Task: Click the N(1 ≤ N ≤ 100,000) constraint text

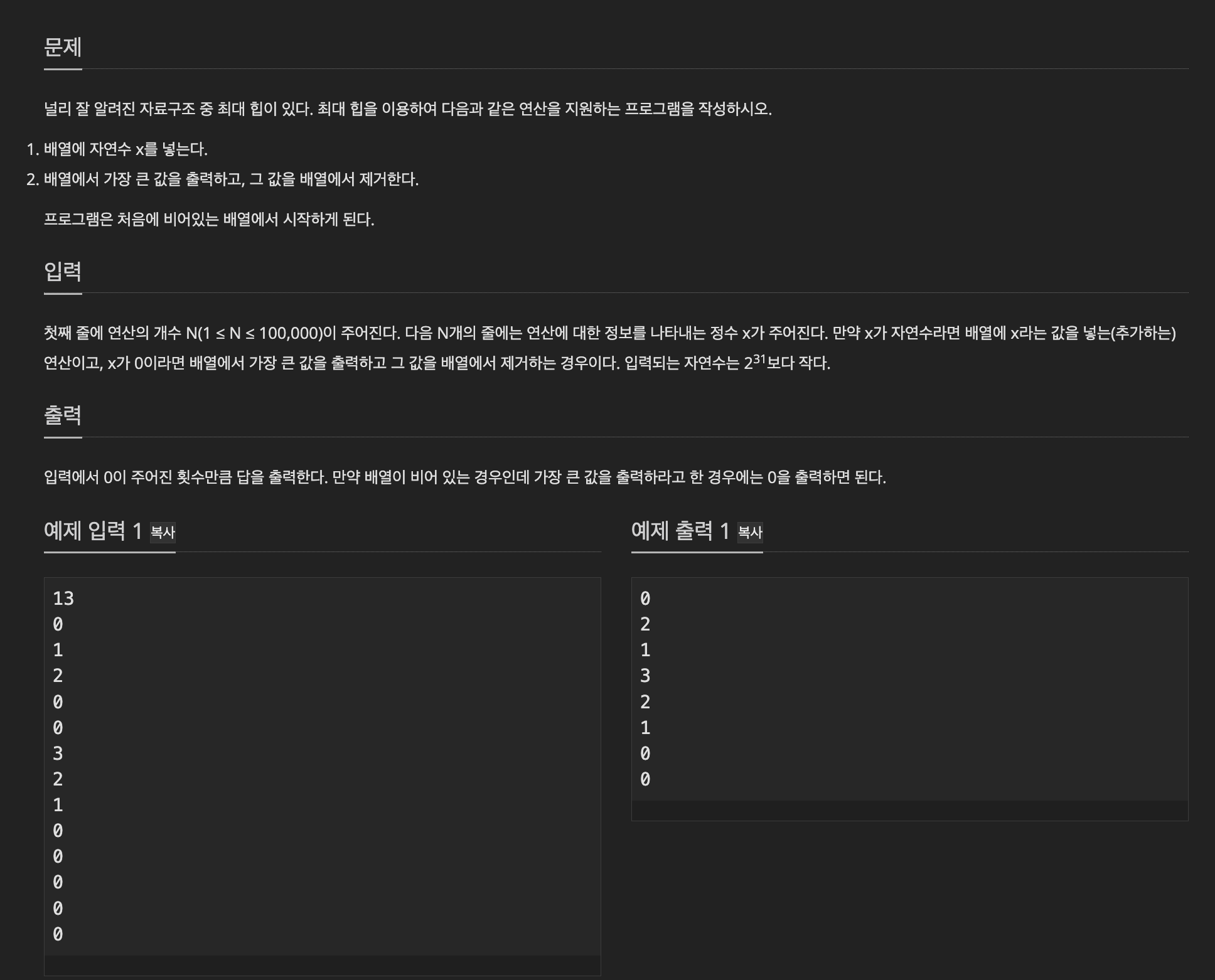Action: point(254,333)
